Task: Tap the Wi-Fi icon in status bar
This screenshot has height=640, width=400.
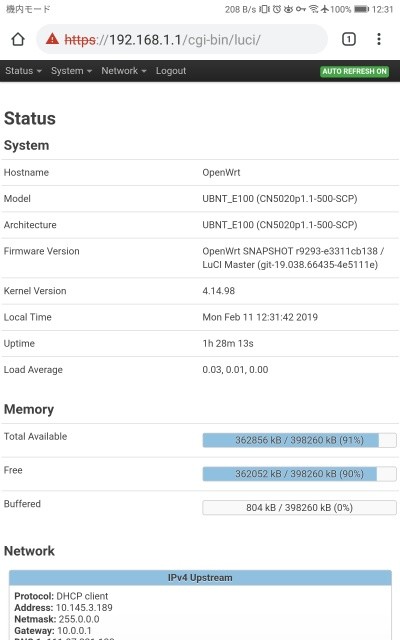Action: tap(313, 9)
